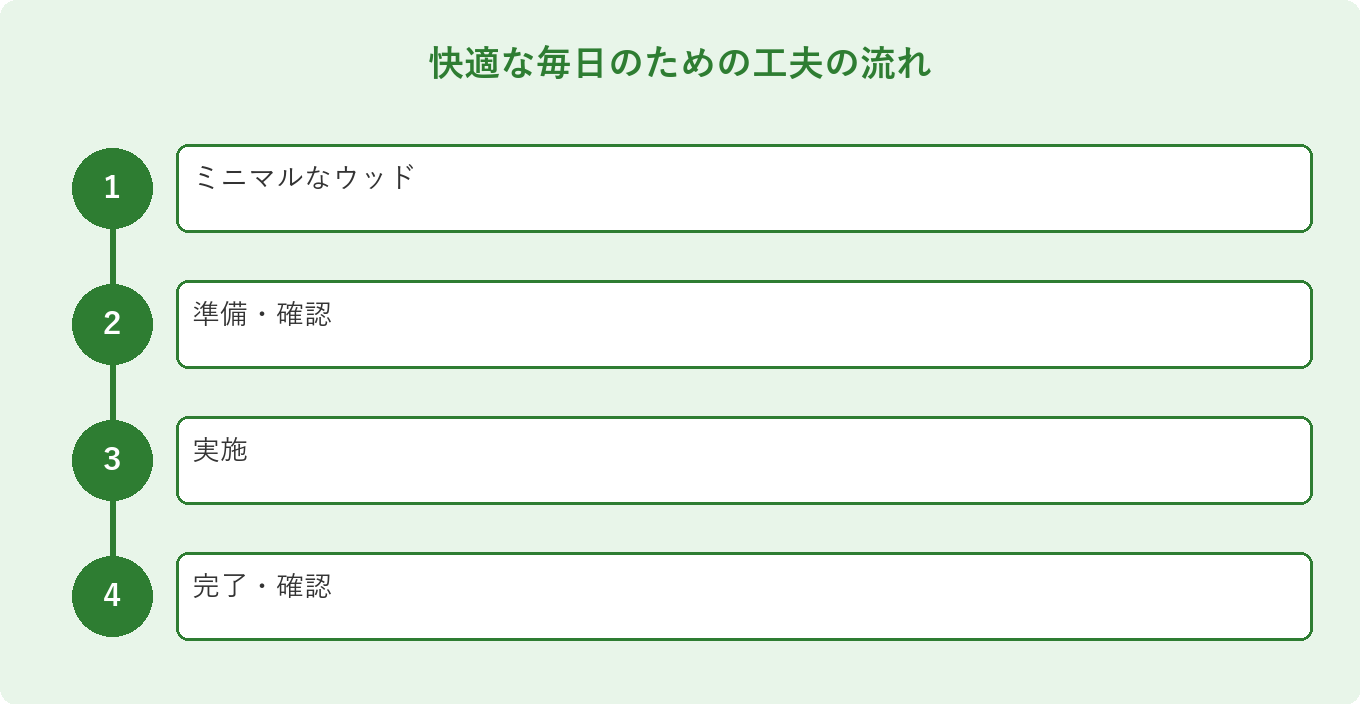Select the step 2 numbered circle

[112, 324]
